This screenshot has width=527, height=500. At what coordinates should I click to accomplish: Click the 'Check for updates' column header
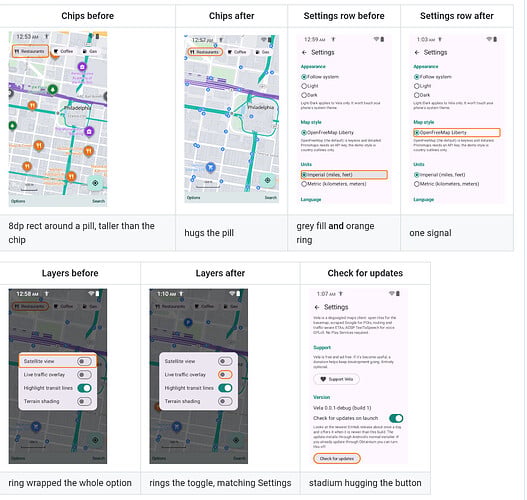pyautogui.click(x=365, y=273)
